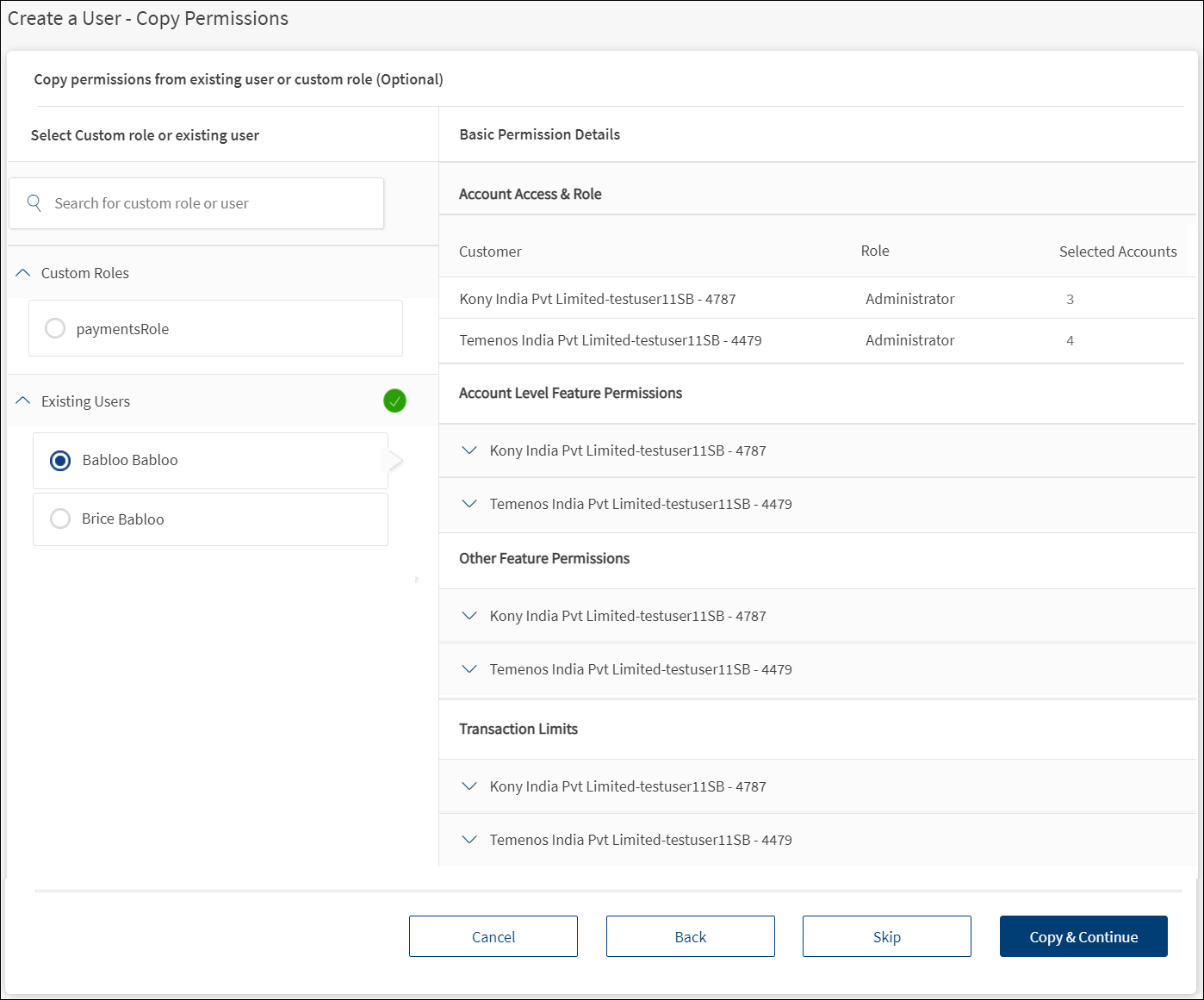
Task: Click Copy & Continue
Action: click(x=1083, y=936)
